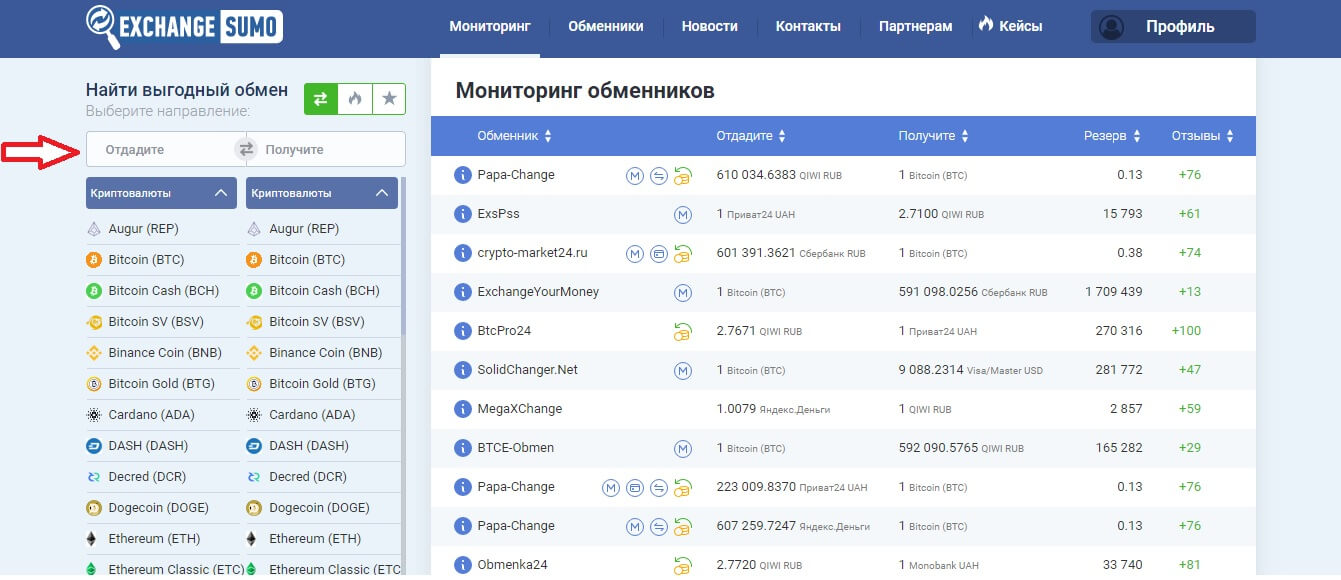
Task: Open info icon for Obmenka24
Action: [462, 565]
